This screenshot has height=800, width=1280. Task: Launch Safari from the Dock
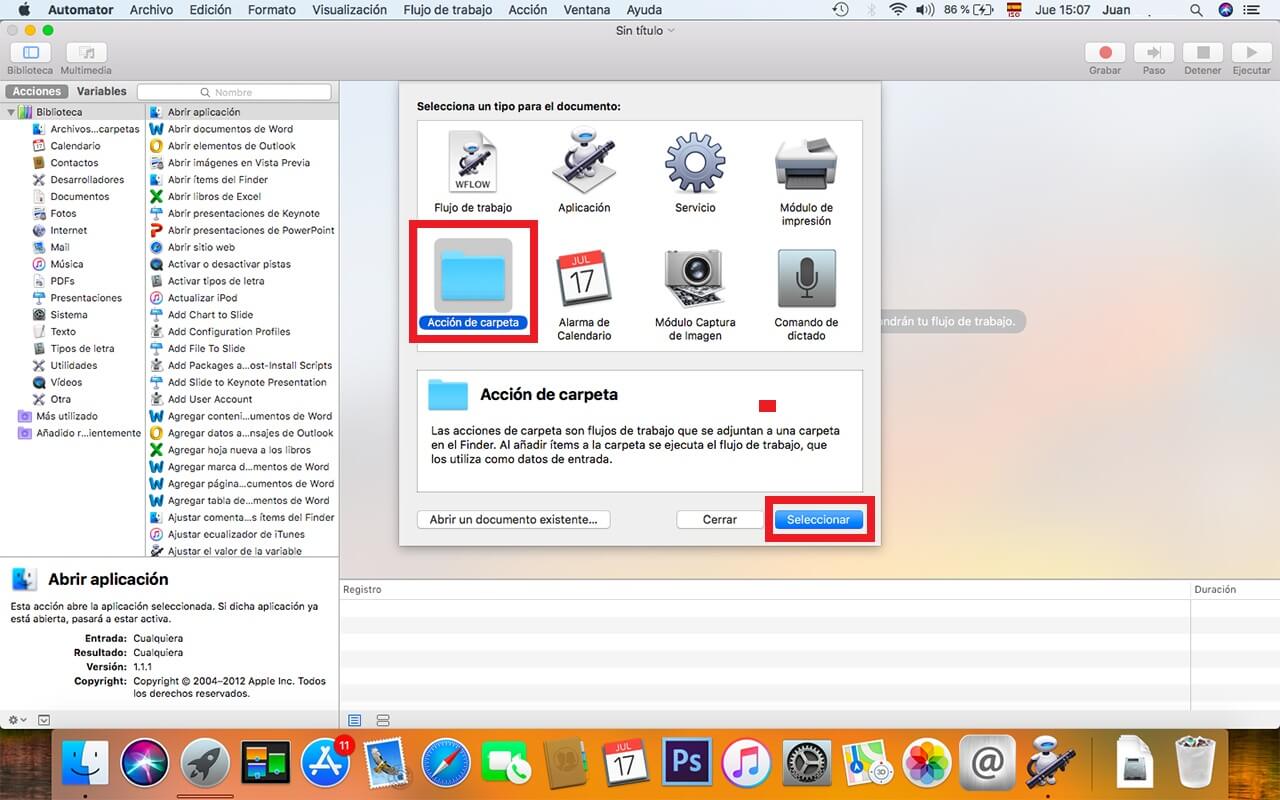[x=445, y=765]
